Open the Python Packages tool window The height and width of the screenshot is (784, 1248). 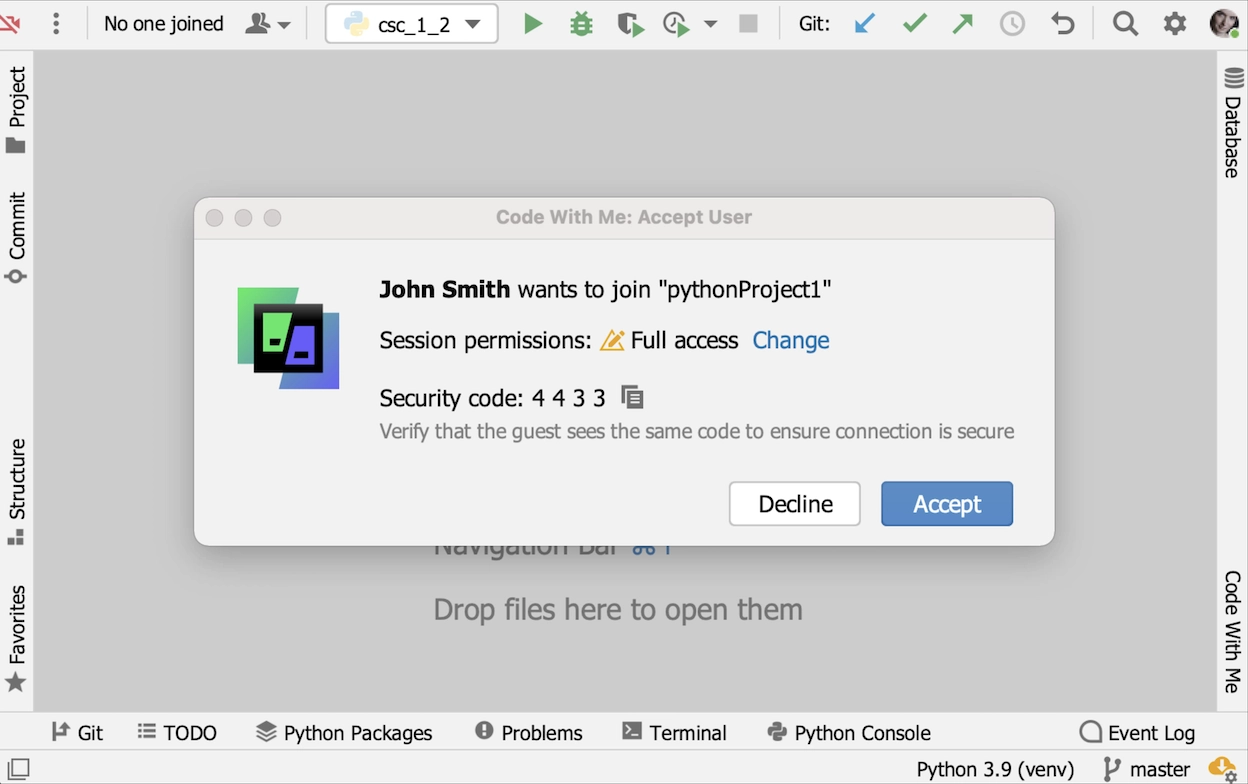pyautogui.click(x=344, y=733)
